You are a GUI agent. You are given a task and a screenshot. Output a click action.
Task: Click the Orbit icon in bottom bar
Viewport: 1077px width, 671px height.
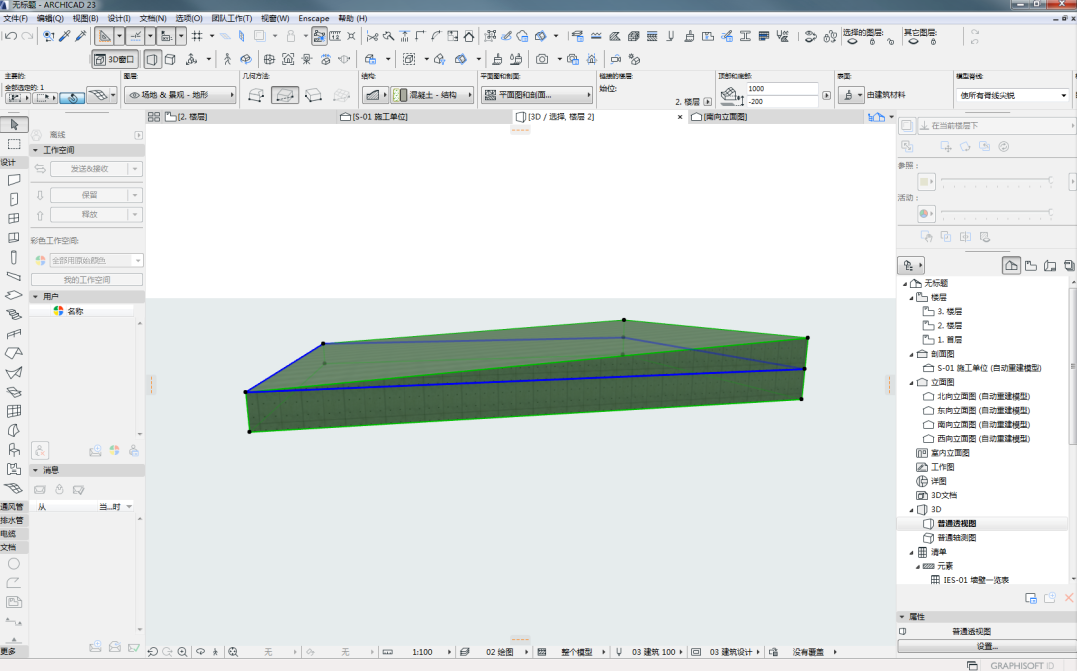200,652
